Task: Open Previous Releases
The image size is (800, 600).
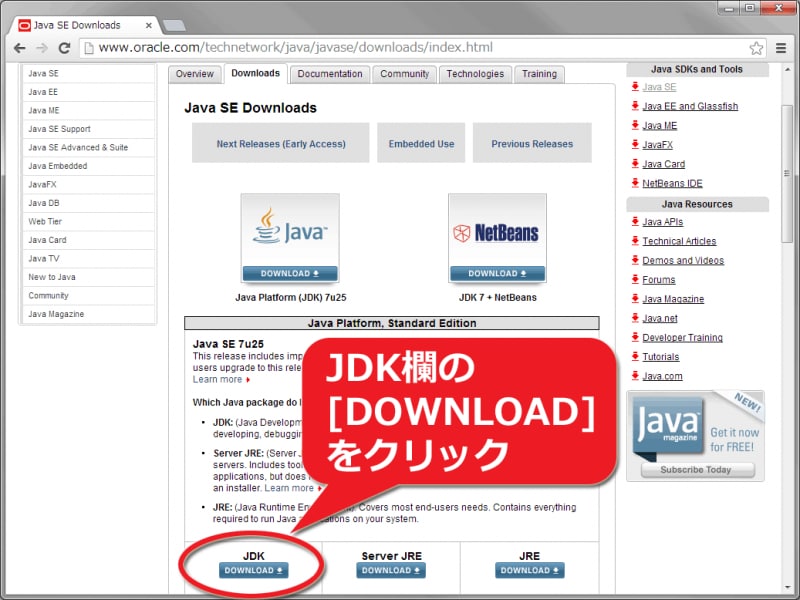Action: click(x=532, y=143)
